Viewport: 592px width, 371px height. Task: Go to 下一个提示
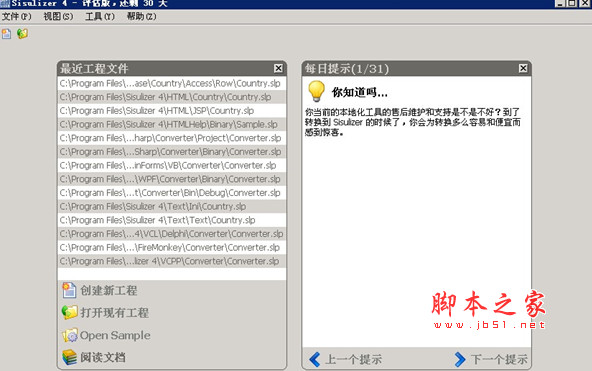click(499, 359)
